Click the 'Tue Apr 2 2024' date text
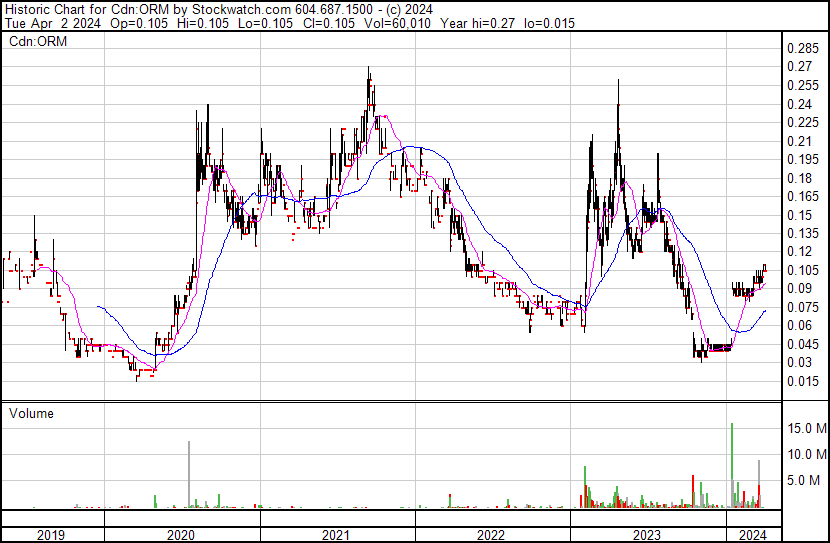The width and height of the screenshot is (830, 543). pyautogui.click(x=52, y=23)
